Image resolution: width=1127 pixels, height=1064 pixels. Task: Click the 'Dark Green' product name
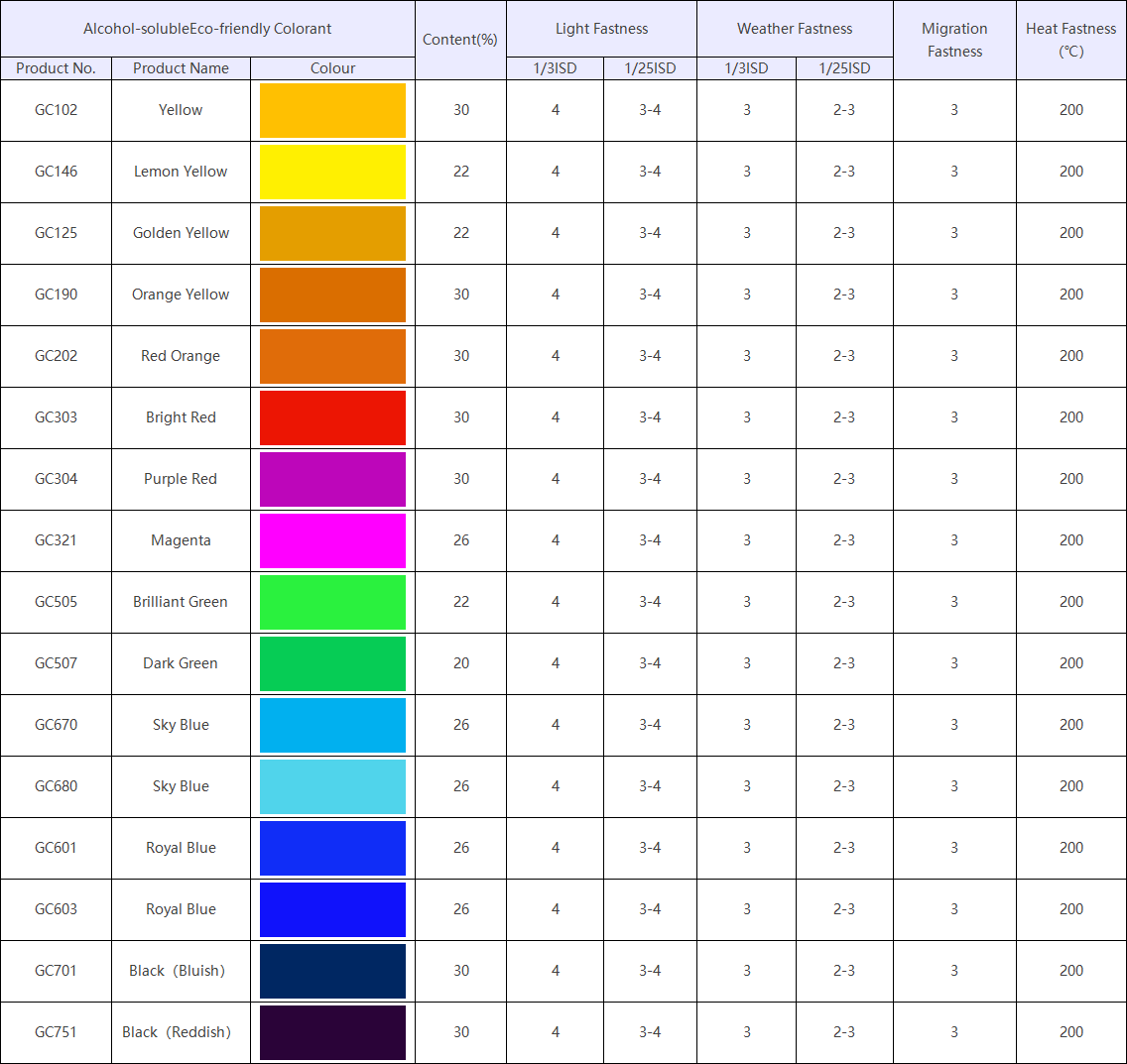pyautogui.click(x=181, y=663)
